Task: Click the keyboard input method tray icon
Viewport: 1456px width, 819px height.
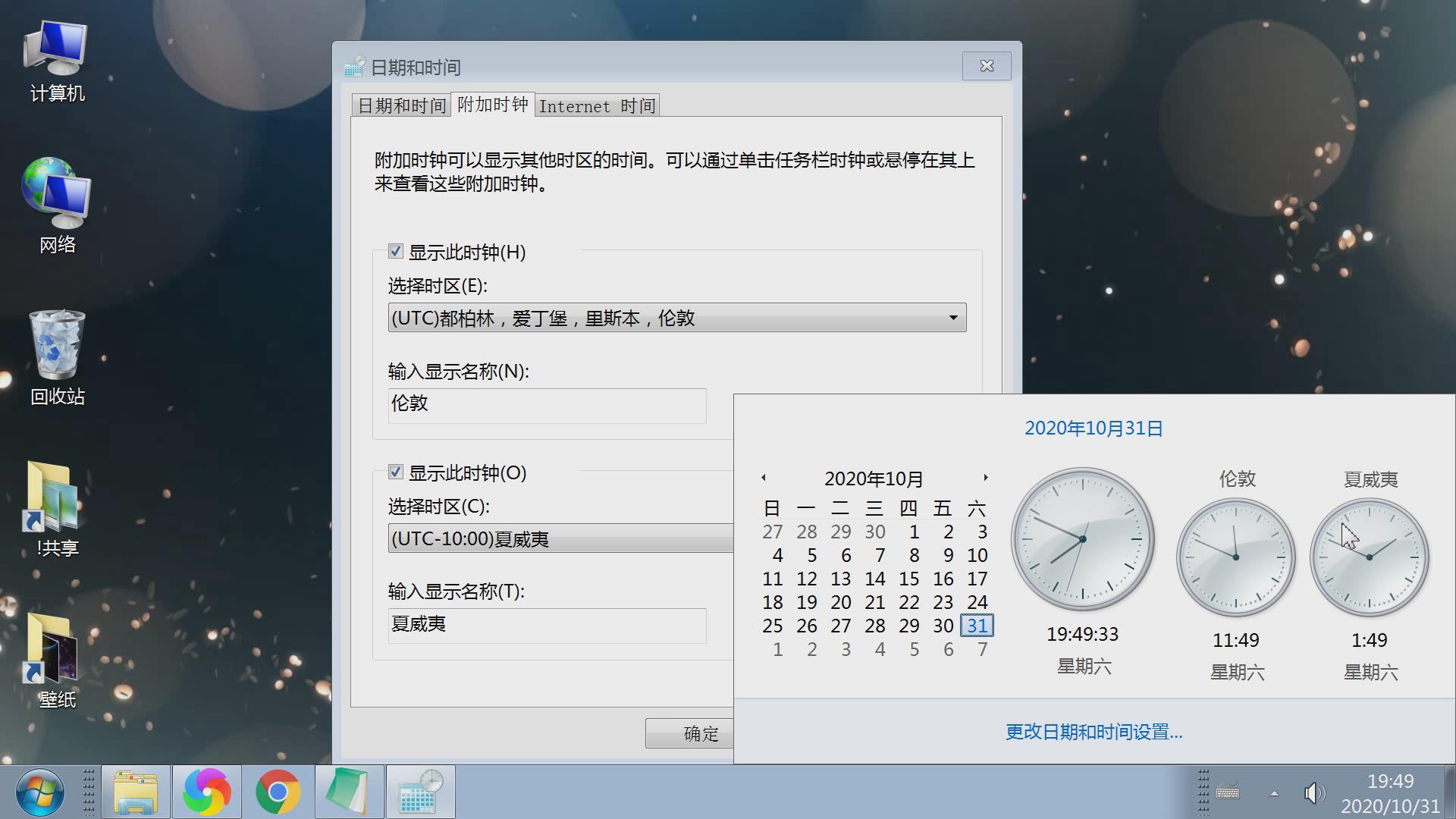Action: click(x=1228, y=792)
